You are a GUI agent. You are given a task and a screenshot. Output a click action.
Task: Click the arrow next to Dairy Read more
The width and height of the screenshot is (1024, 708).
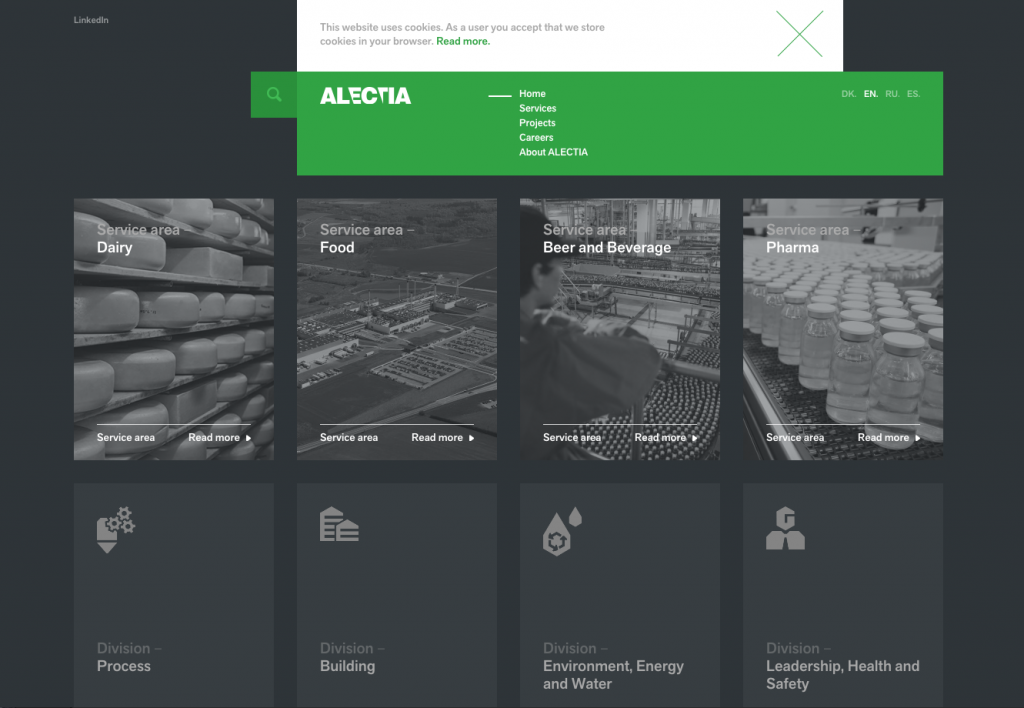click(x=248, y=438)
